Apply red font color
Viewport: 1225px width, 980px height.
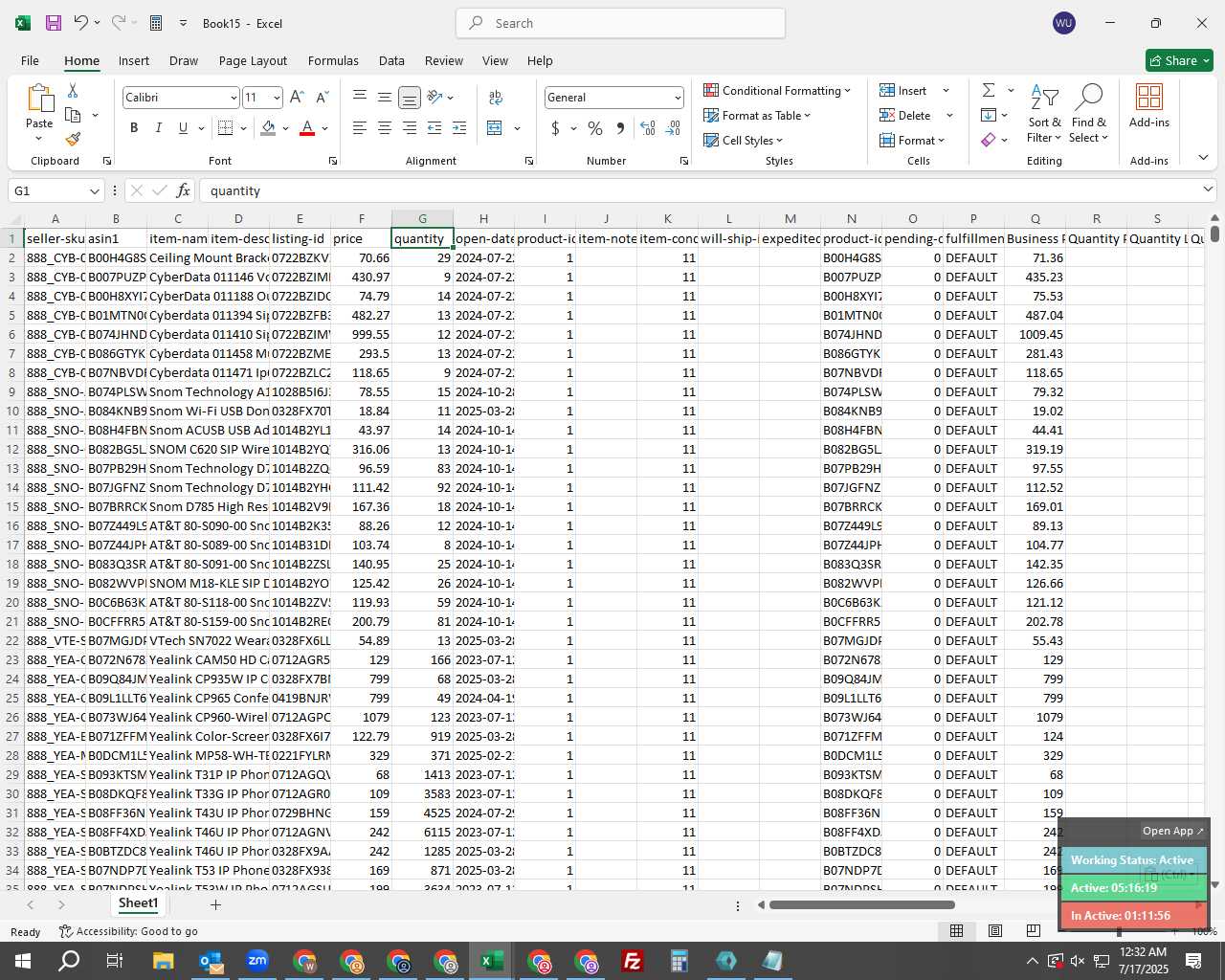307,127
